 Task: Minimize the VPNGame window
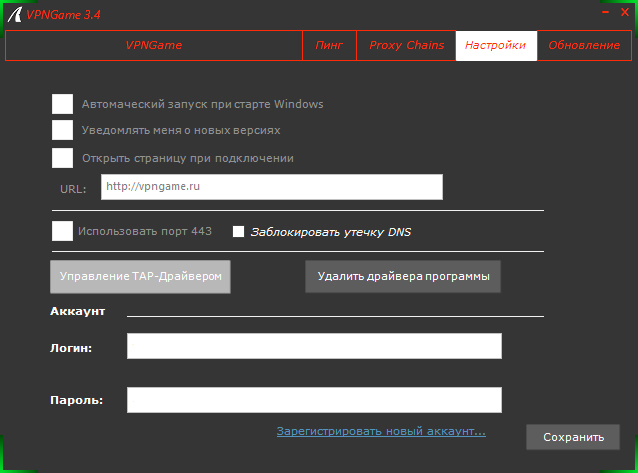point(605,12)
